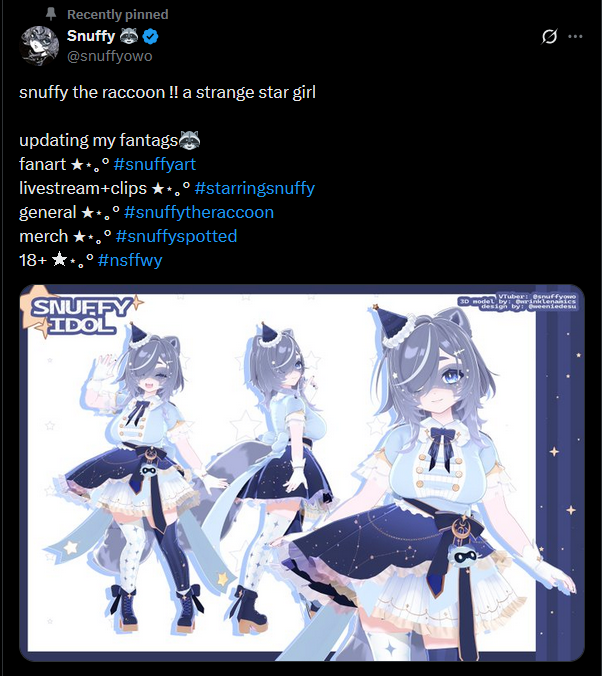This screenshot has height=676, width=602.
Task: Click the #snuffytheraccoon hashtag
Action: [199, 213]
